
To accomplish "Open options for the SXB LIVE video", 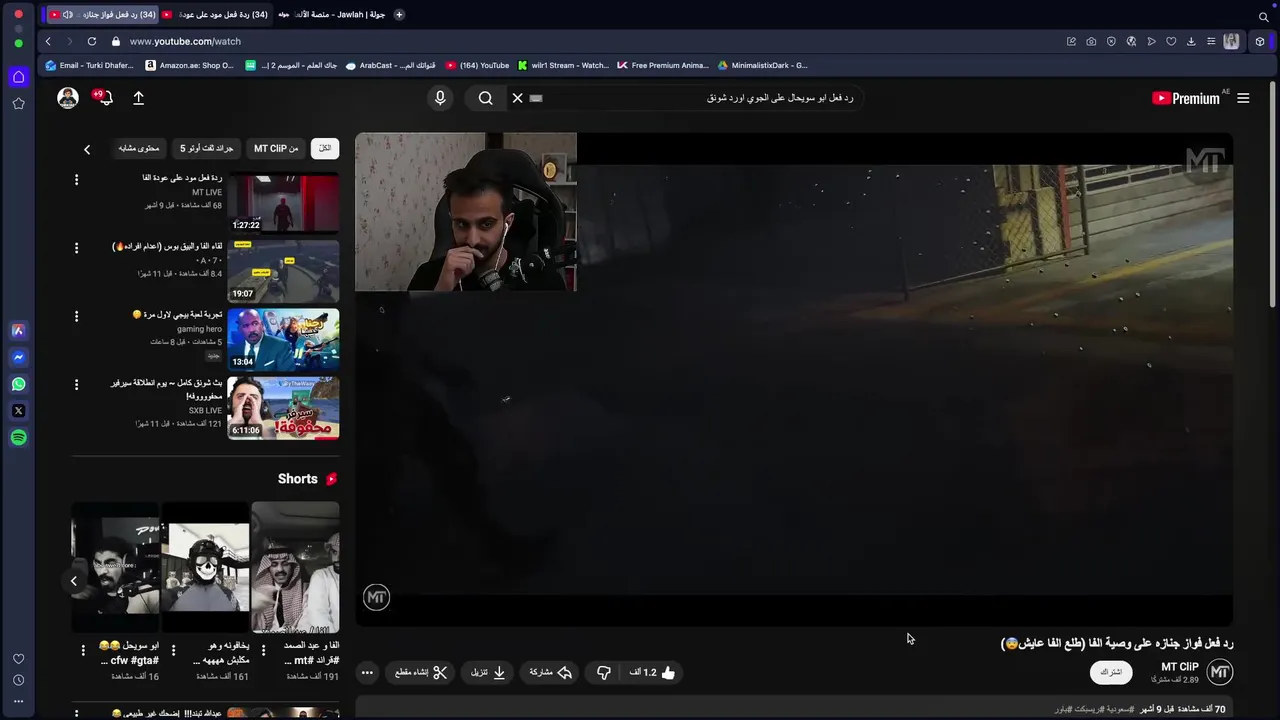I will tap(76, 384).
